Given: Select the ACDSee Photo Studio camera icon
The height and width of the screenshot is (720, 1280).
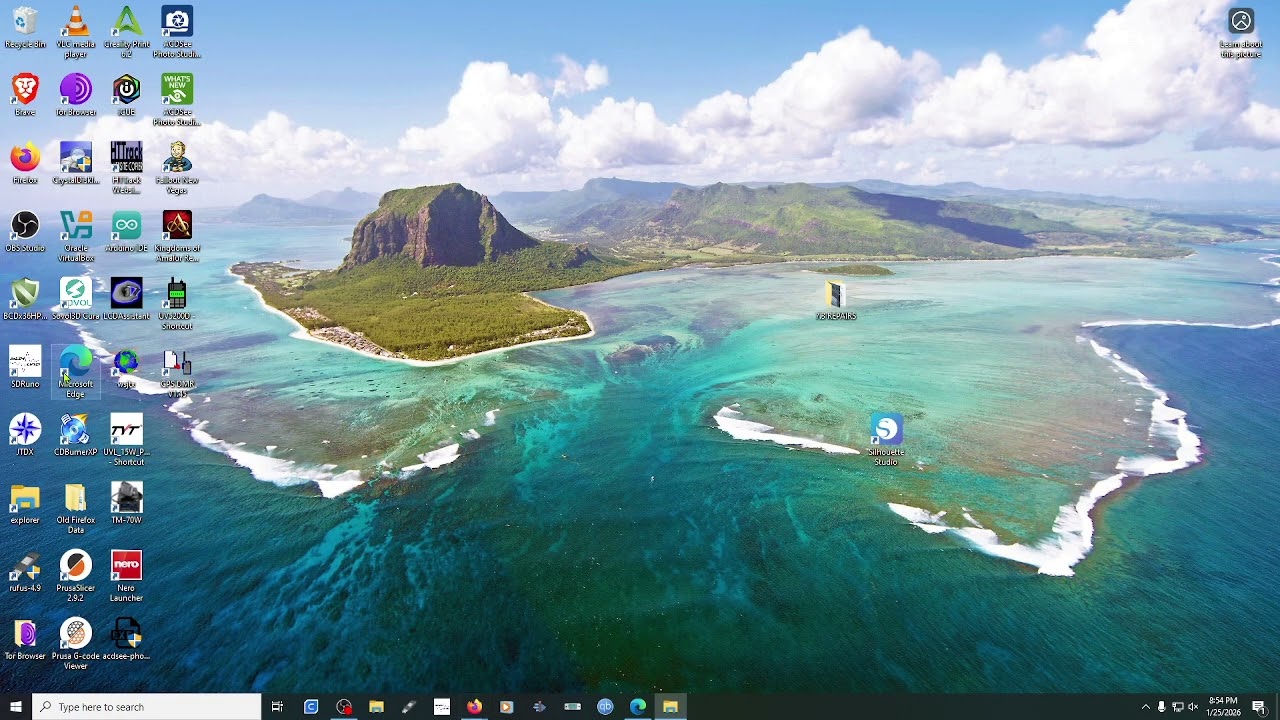Looking at the screenshot, I should tap(177, 32).
